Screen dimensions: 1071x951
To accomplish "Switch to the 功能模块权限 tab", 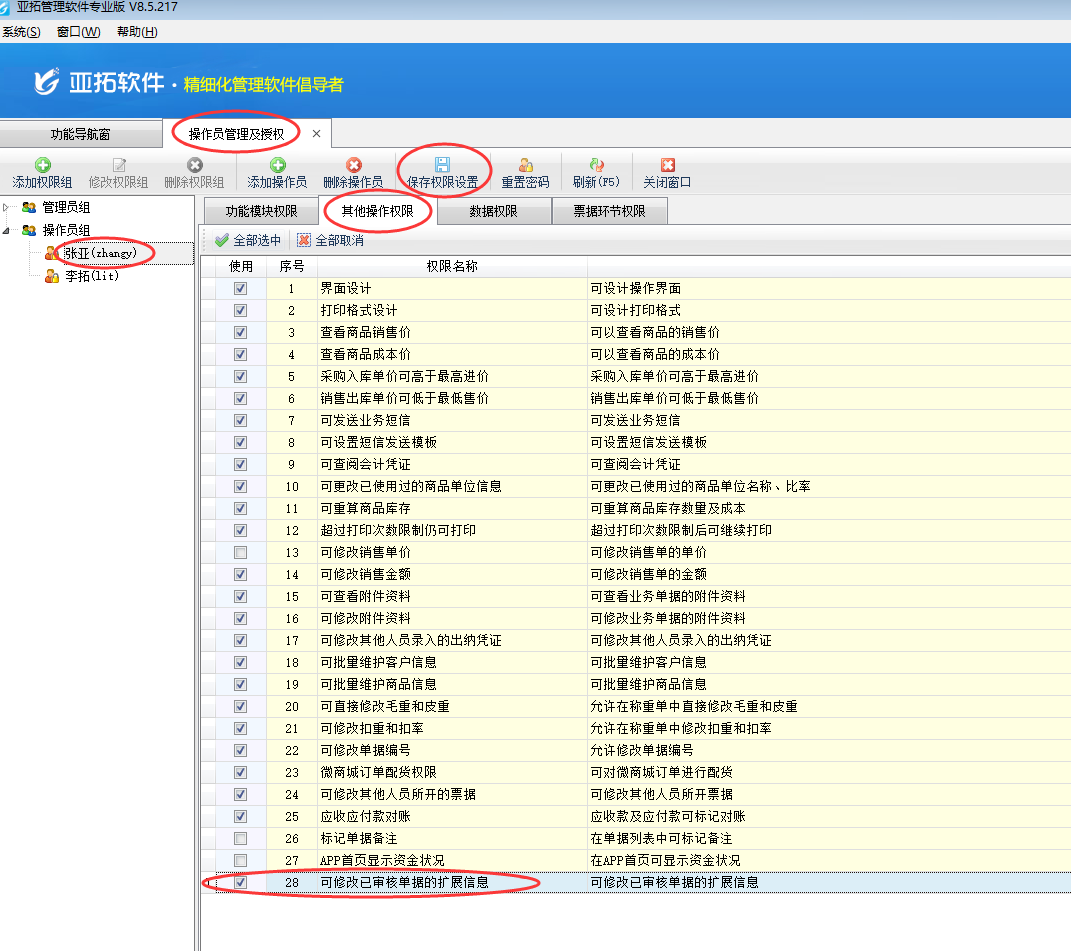I will click(261, 211).
